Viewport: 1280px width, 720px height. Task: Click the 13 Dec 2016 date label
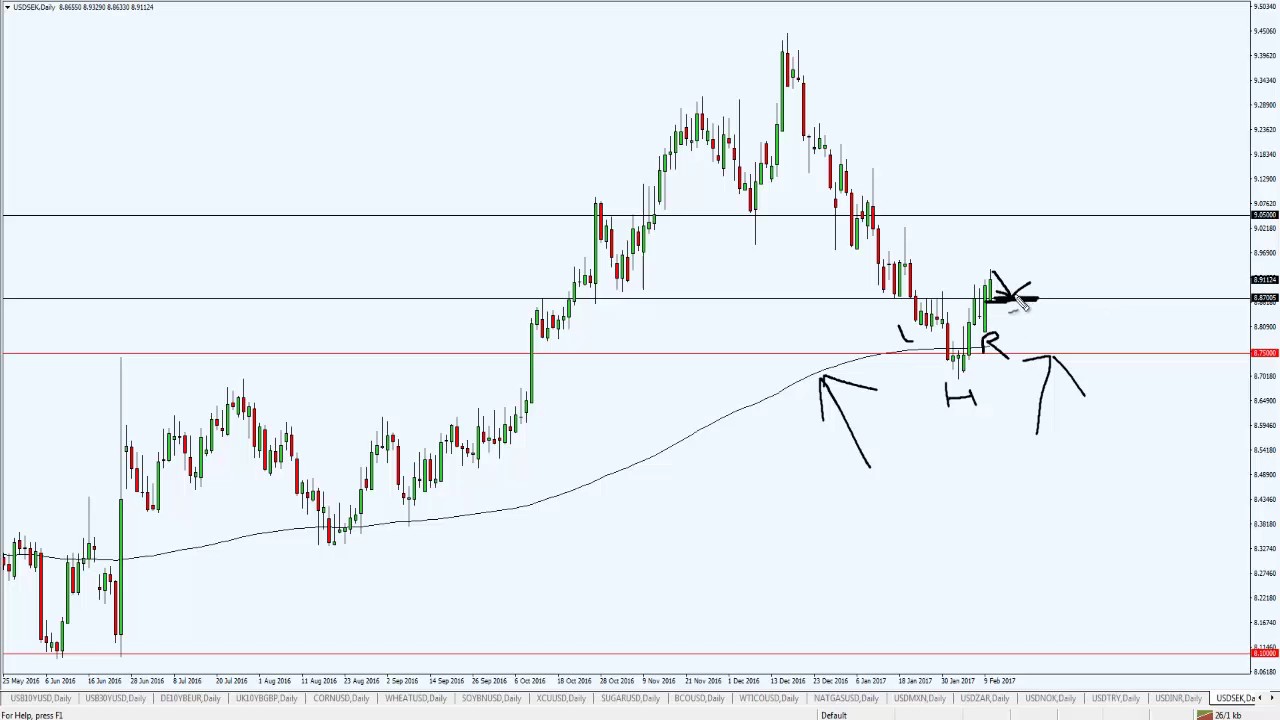coord(787,681)
